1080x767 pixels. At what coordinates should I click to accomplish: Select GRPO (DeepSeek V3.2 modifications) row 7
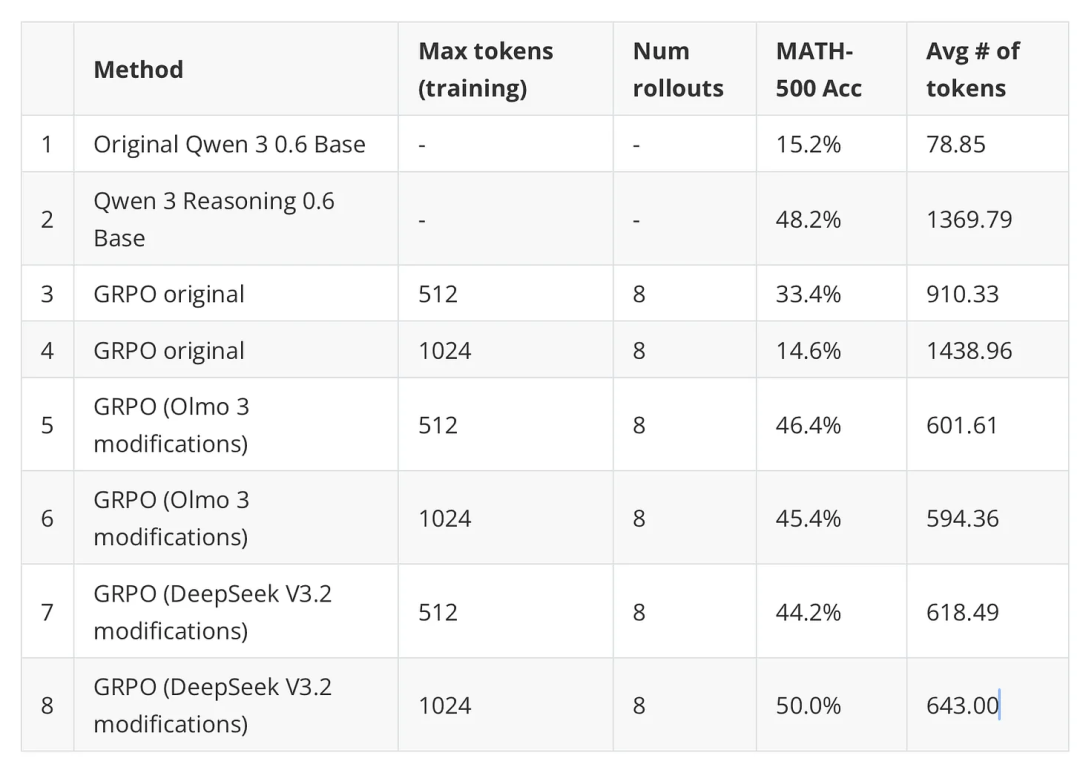[x=212, y=612]
